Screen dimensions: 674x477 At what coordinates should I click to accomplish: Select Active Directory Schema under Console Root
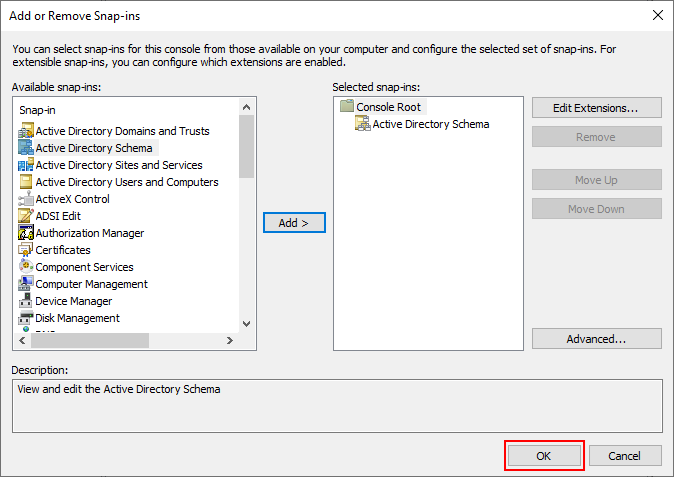click(x=431, y=124)
